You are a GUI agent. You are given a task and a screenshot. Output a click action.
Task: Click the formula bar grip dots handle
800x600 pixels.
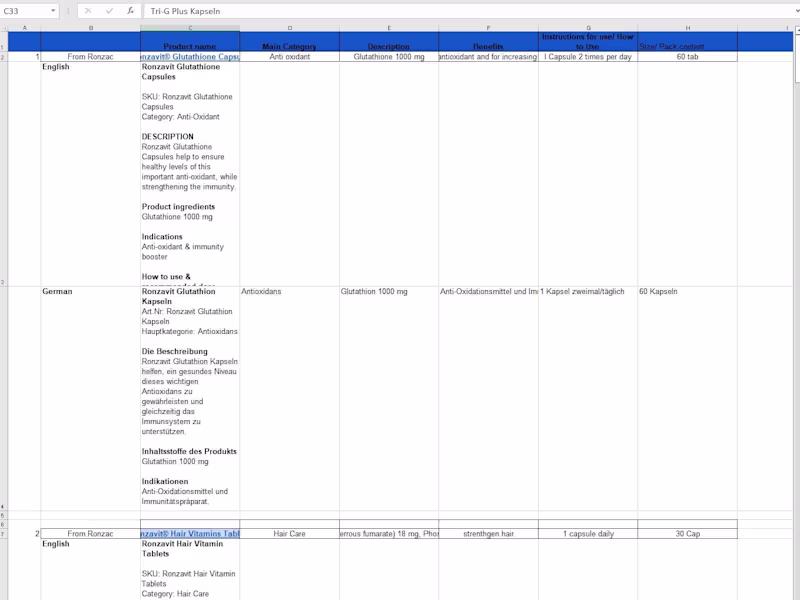[x=68, y=11]
